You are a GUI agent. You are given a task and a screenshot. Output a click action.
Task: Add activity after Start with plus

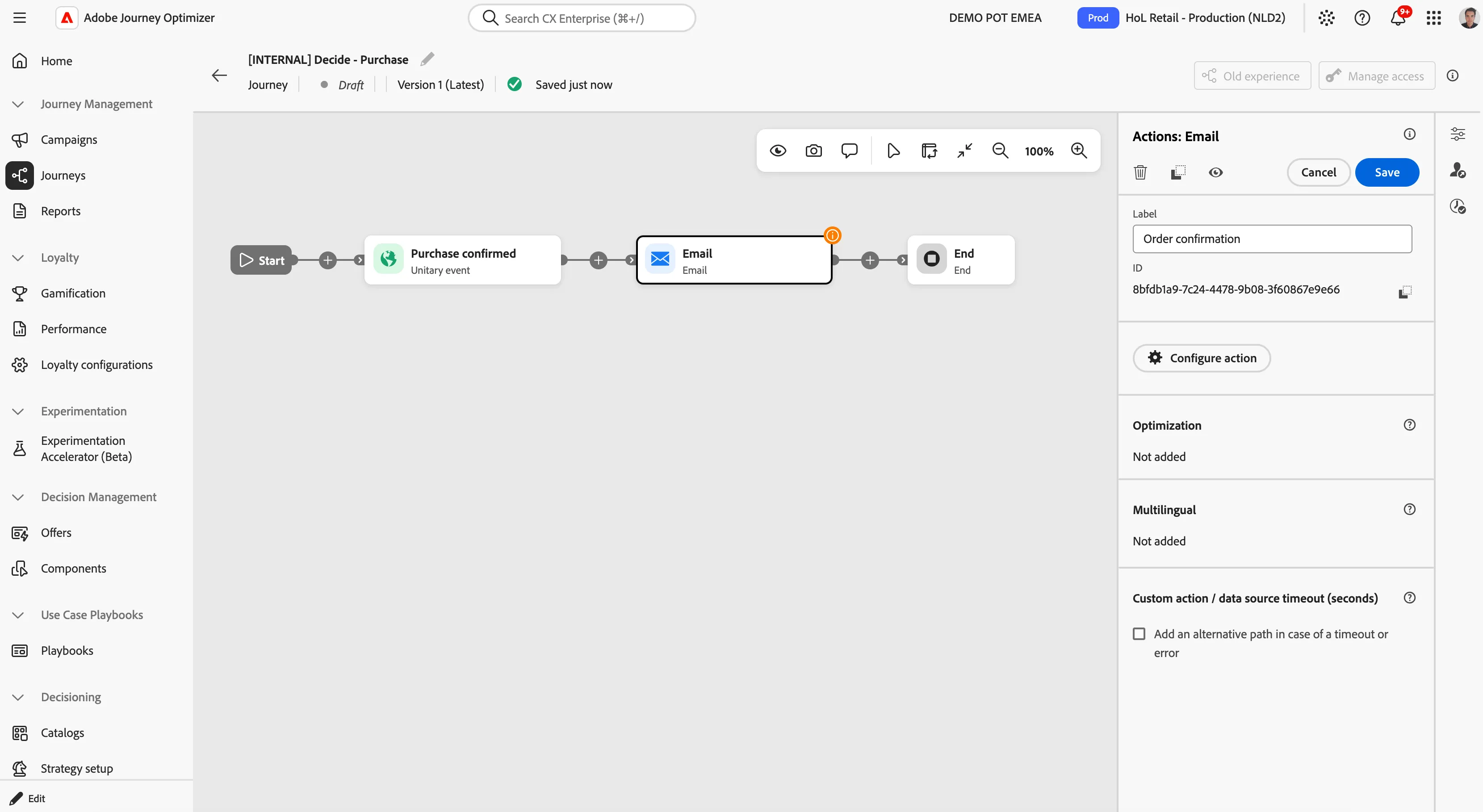[x=327, y=260]
